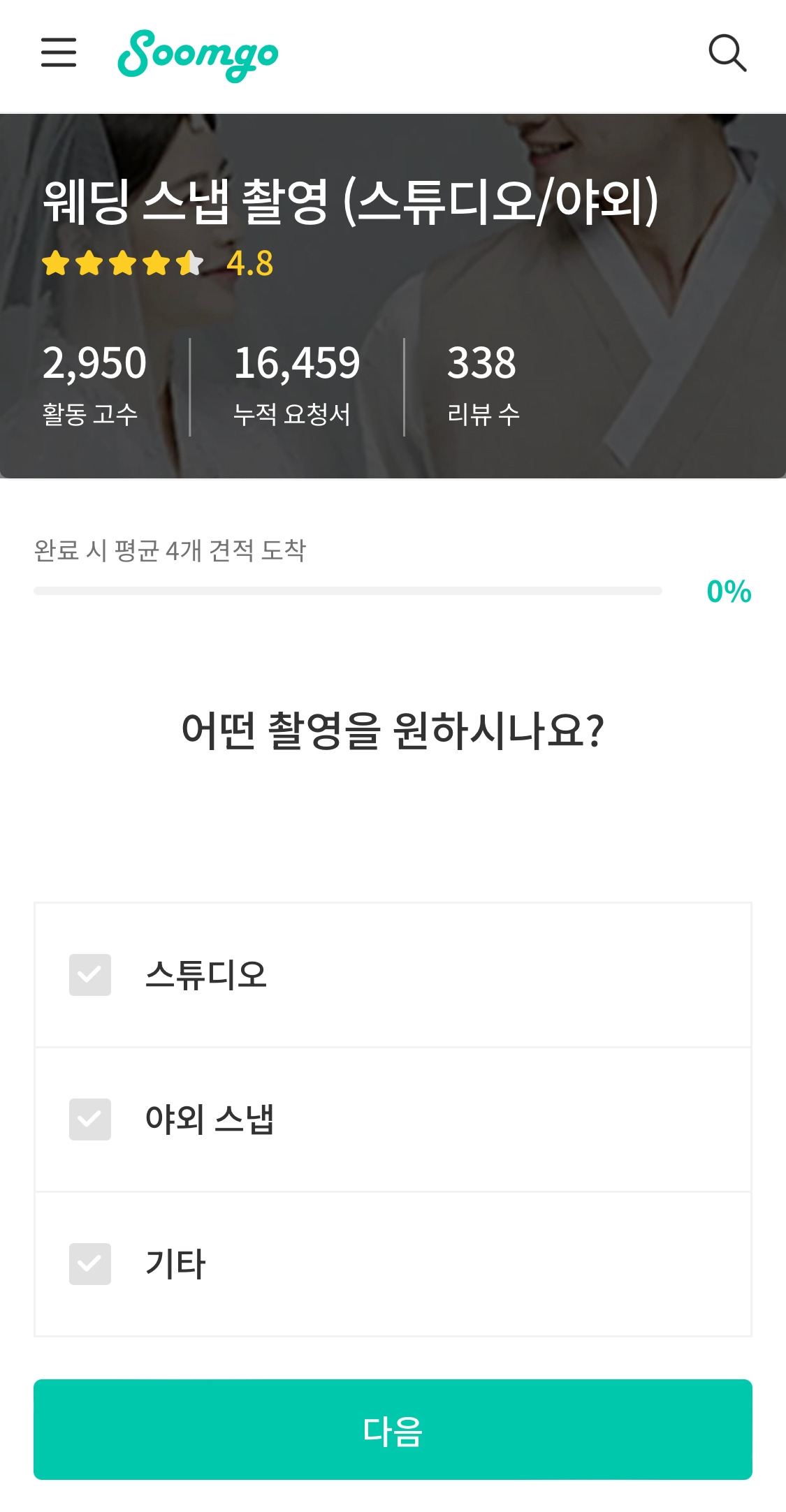Click the 2,950 활동 고수 stat
This screenshot has width=786, height=1512.
(x=94, y=385)
